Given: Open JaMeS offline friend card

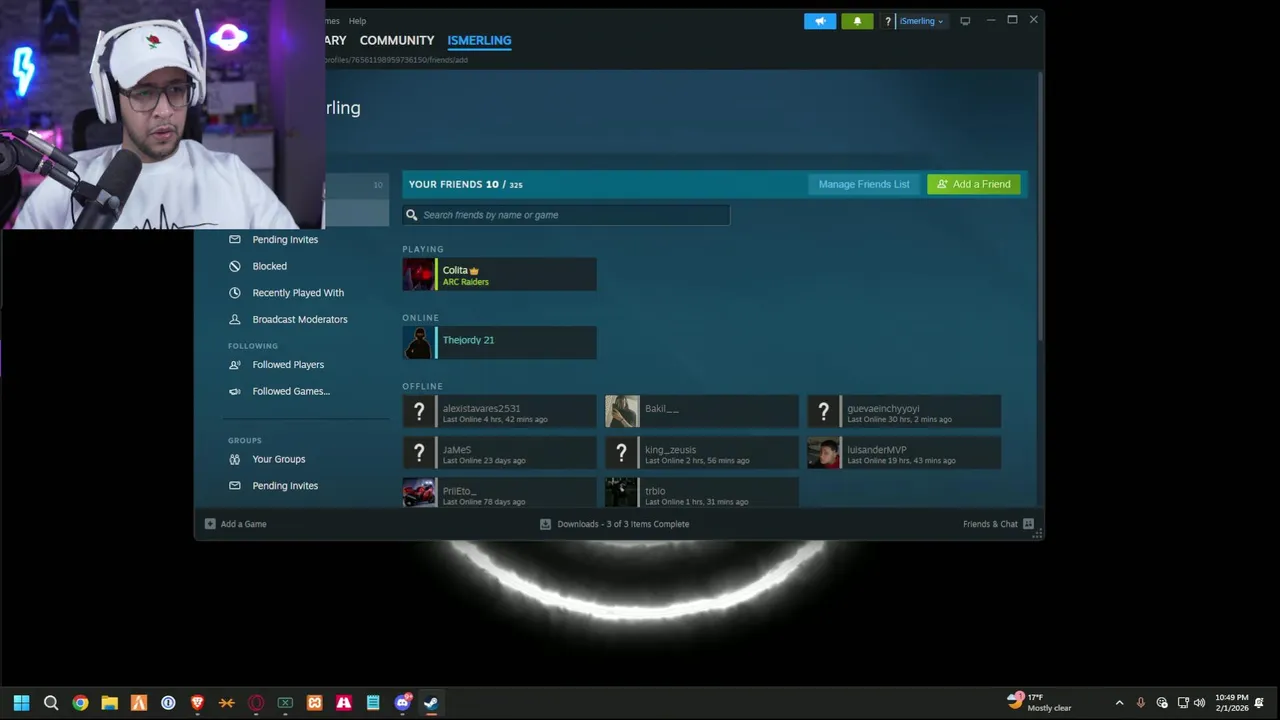Looking at the screenshot, I should 500,453.
